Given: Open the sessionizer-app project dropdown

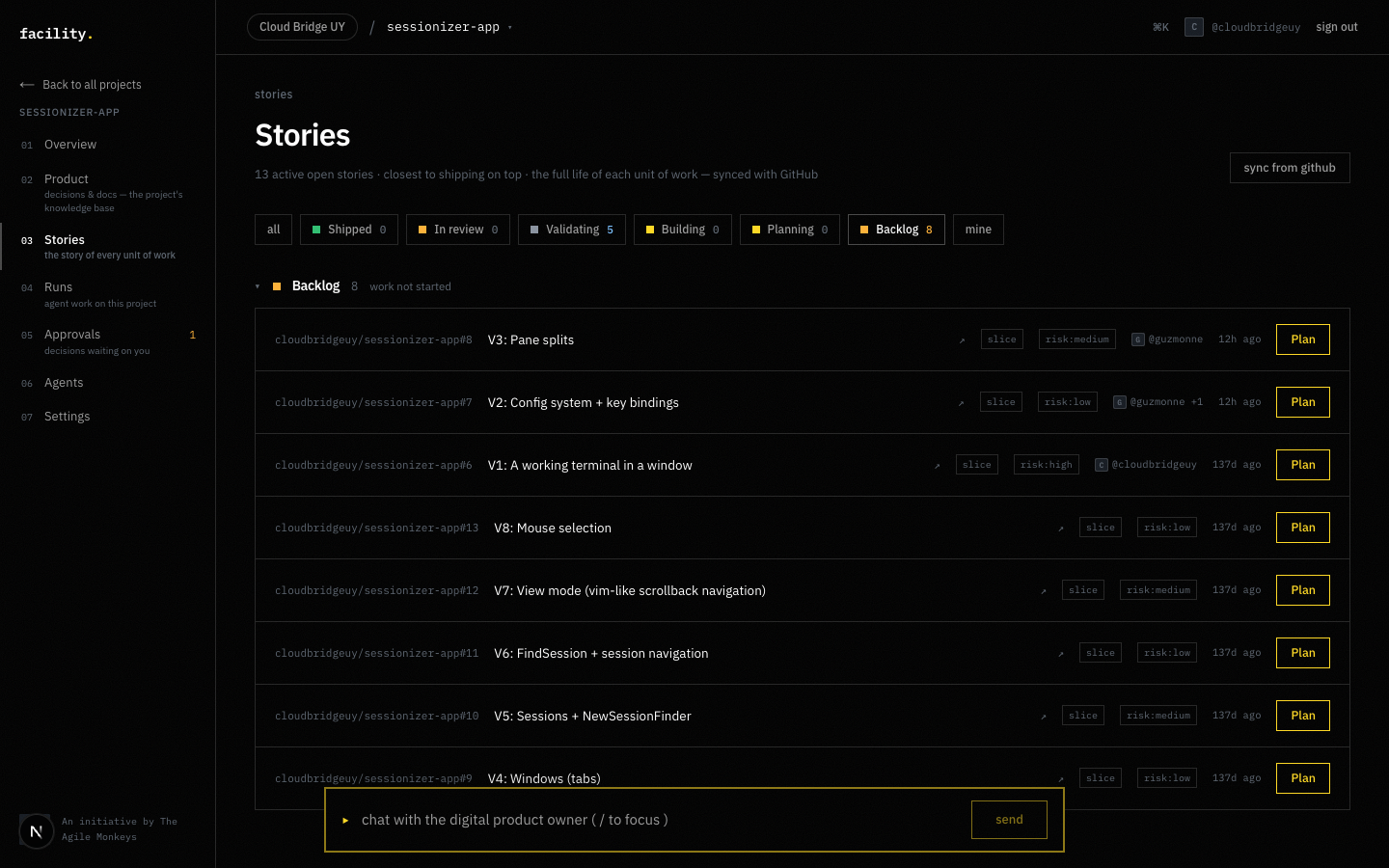Looking at the screenshot, I should [x=449, y=27].
